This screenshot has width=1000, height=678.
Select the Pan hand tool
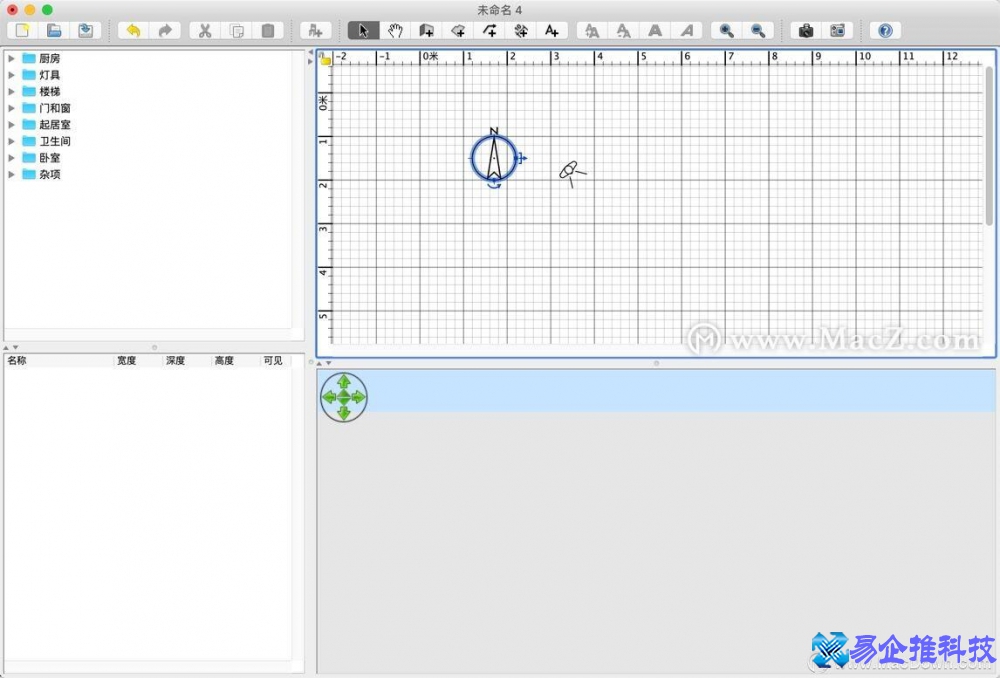395,30
